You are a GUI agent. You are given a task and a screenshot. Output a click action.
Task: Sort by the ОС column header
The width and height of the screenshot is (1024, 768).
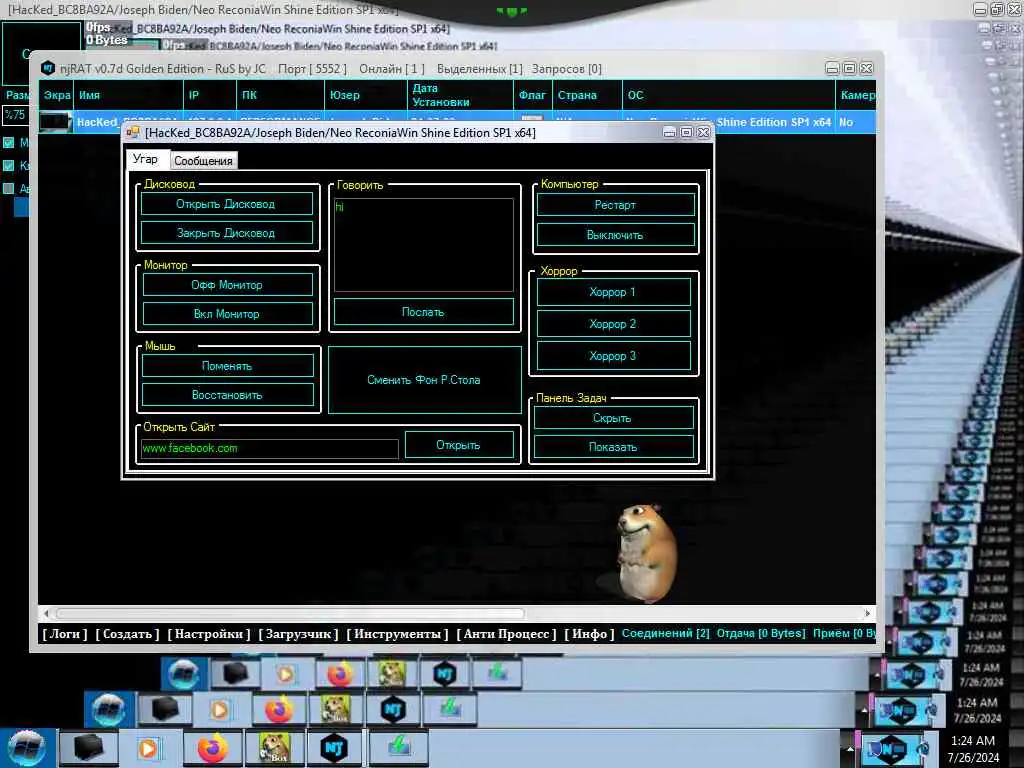(x=729, y=95)
